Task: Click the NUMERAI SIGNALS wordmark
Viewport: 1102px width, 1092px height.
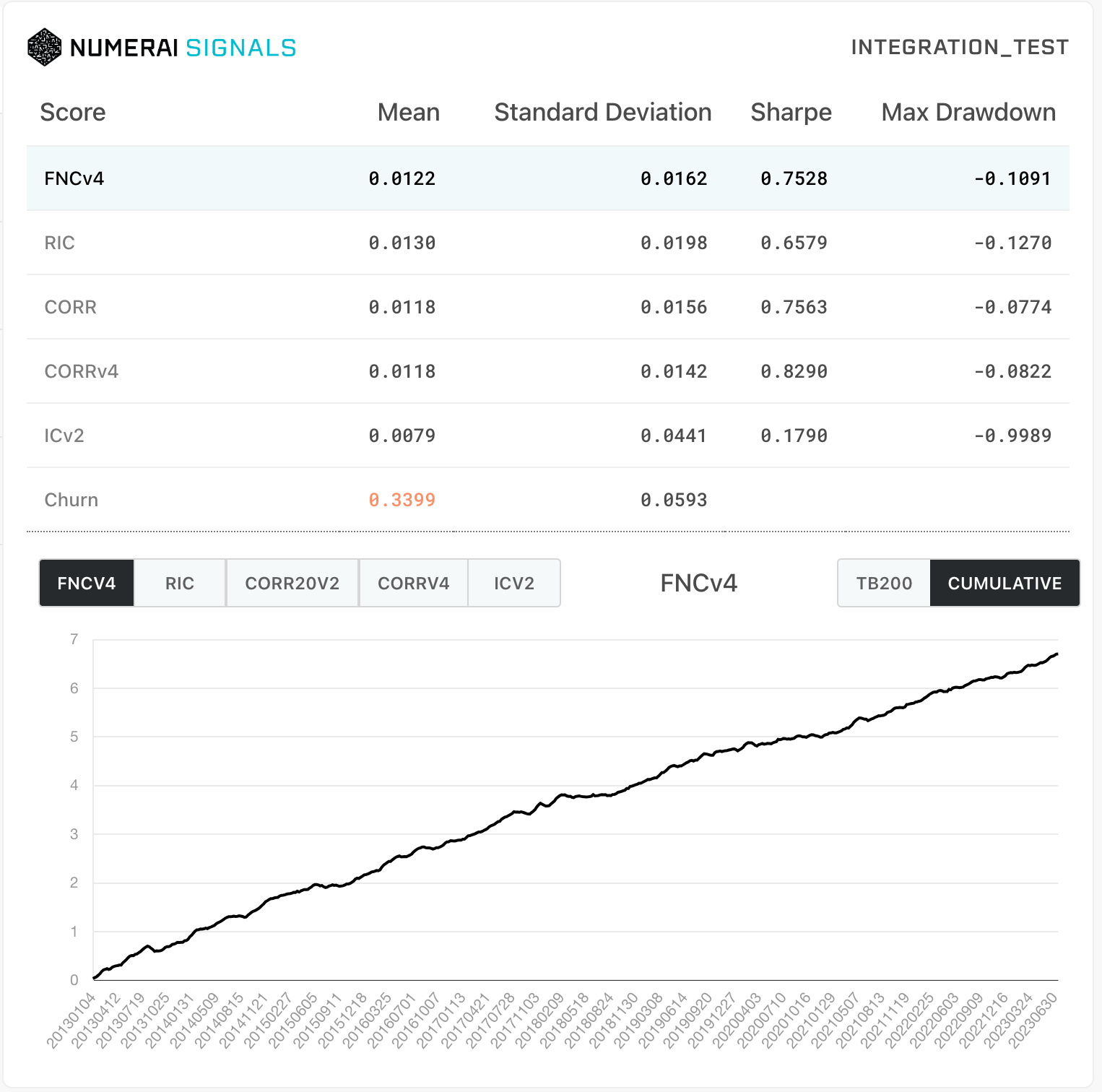Action: coord(183,48)
